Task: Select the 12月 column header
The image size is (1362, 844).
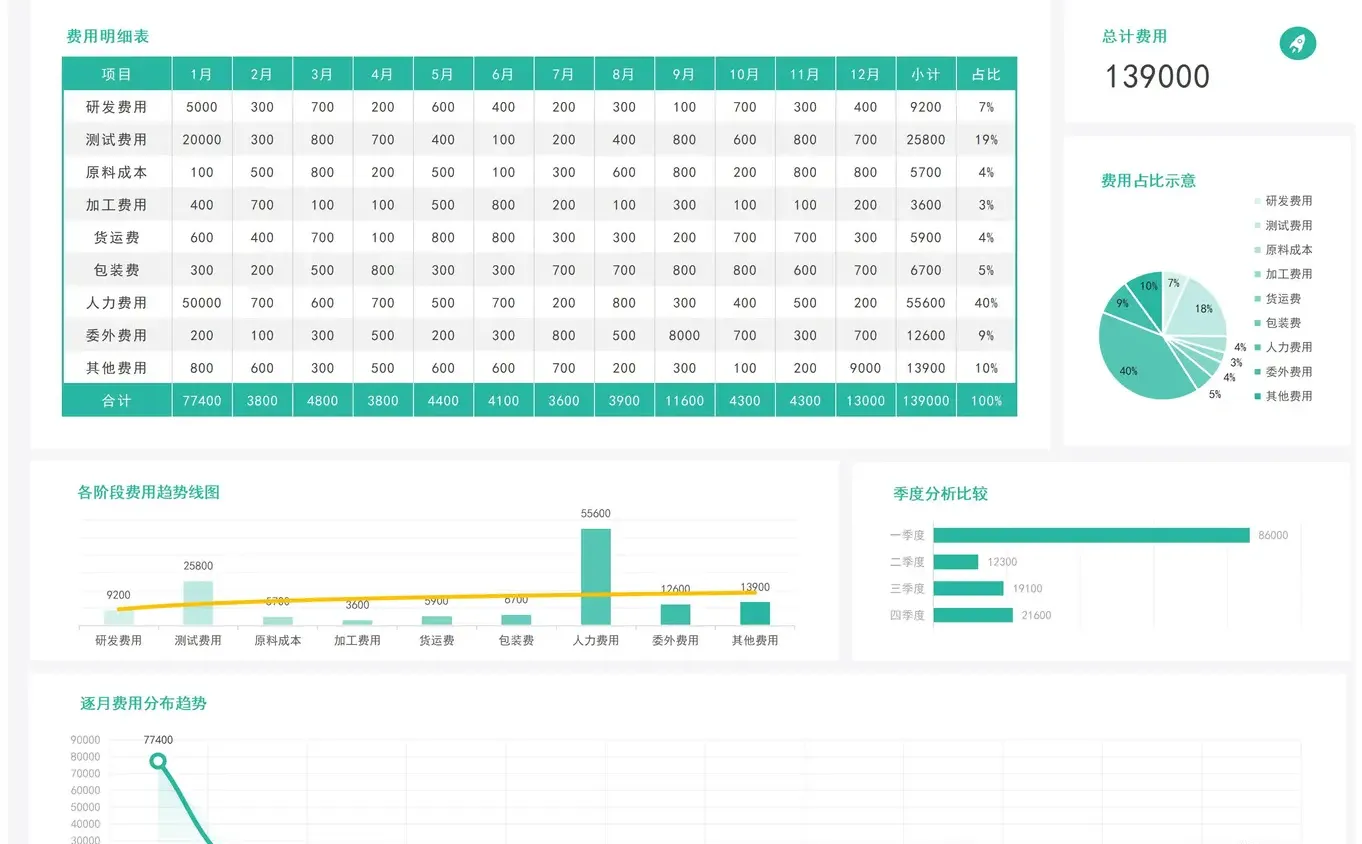Action: (865, 74)
